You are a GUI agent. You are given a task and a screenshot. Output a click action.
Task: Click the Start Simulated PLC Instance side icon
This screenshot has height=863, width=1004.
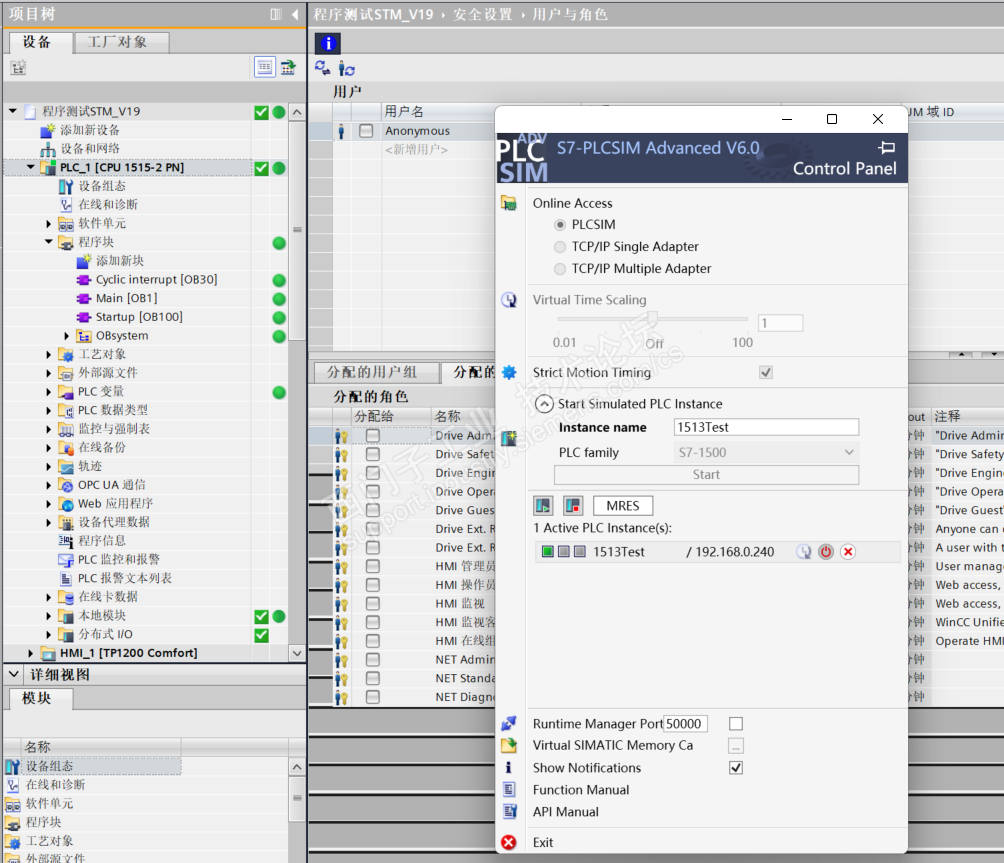(x=509, y=438)
